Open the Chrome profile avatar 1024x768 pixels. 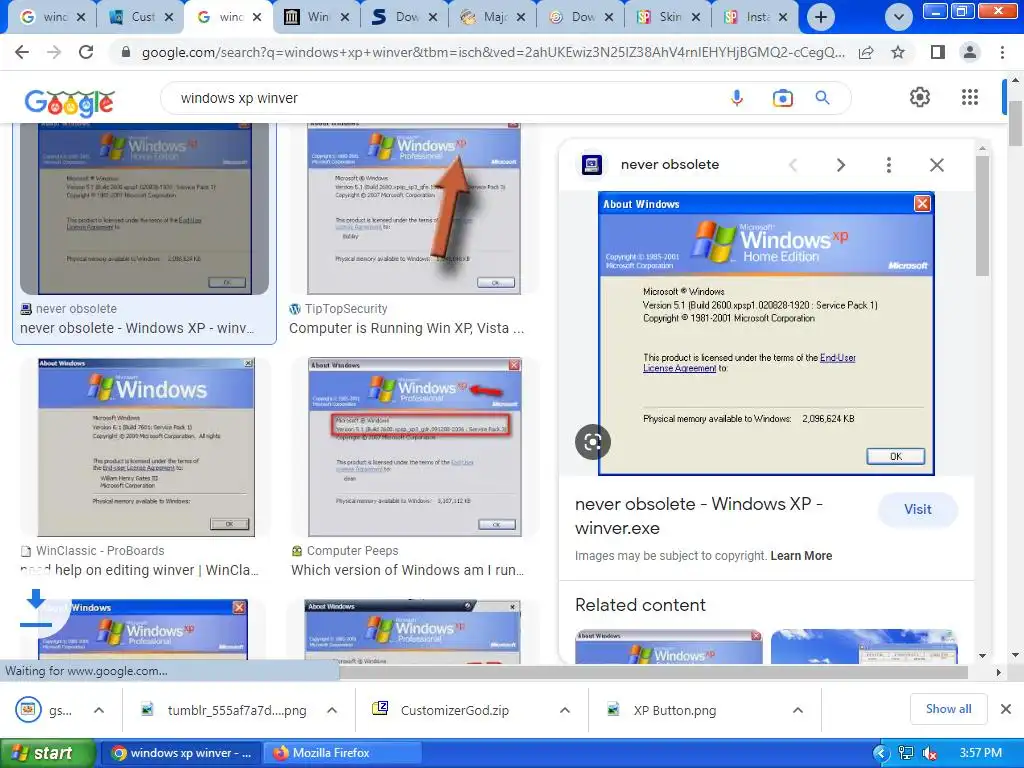[970, 52]
